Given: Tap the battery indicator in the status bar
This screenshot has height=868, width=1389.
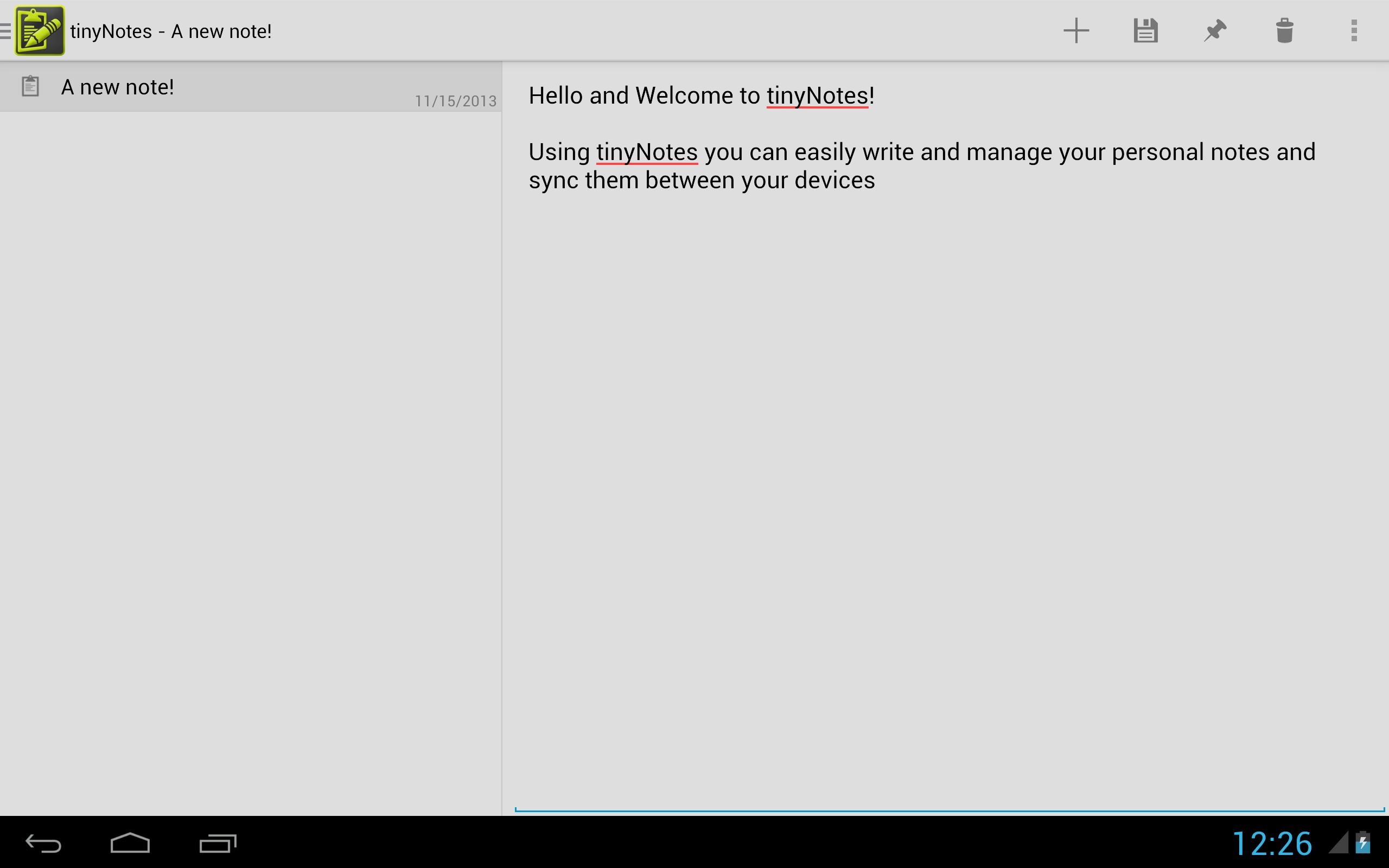Looking at the screenshot, I should 1368,842.
